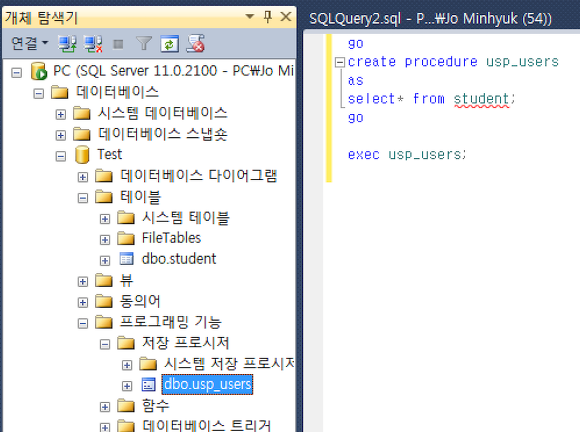Collapse the Test database node
This screenshot has width=580, height=432.
61,156
